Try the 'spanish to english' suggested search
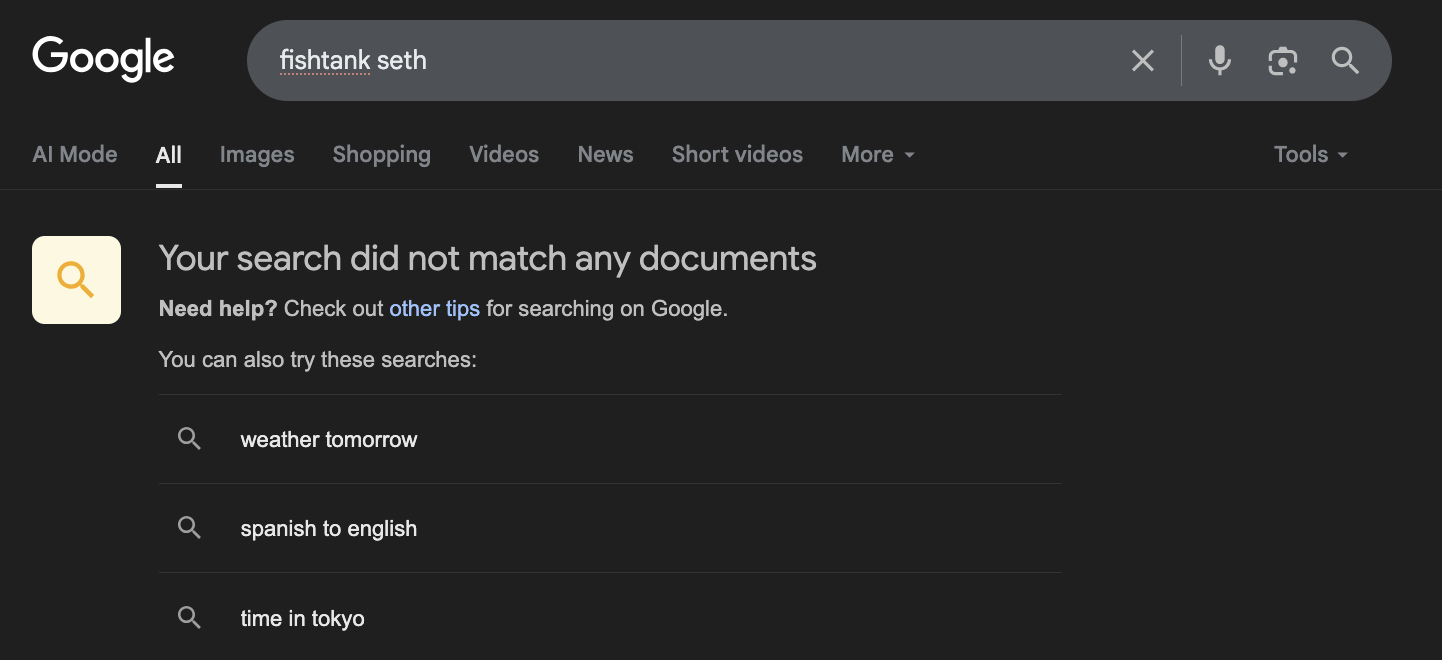This screenshot has width=1442, height=660. click(610, 528)
